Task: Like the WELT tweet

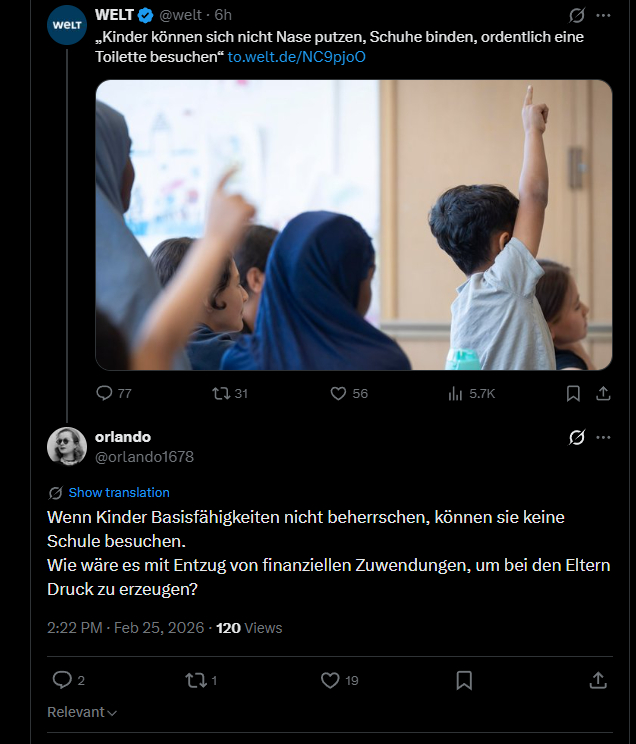Action: pos(336,393)
